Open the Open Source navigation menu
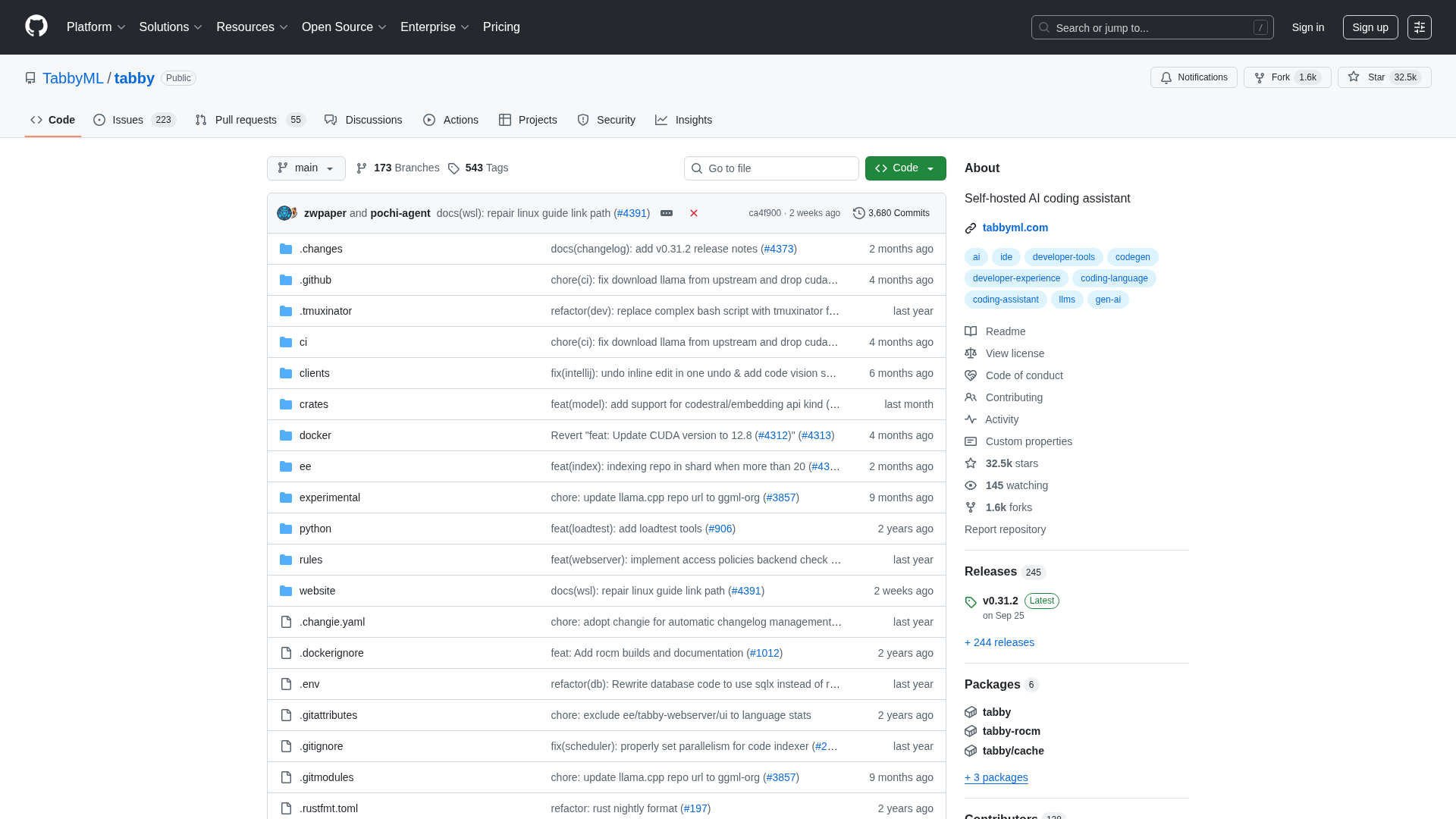 344,27
